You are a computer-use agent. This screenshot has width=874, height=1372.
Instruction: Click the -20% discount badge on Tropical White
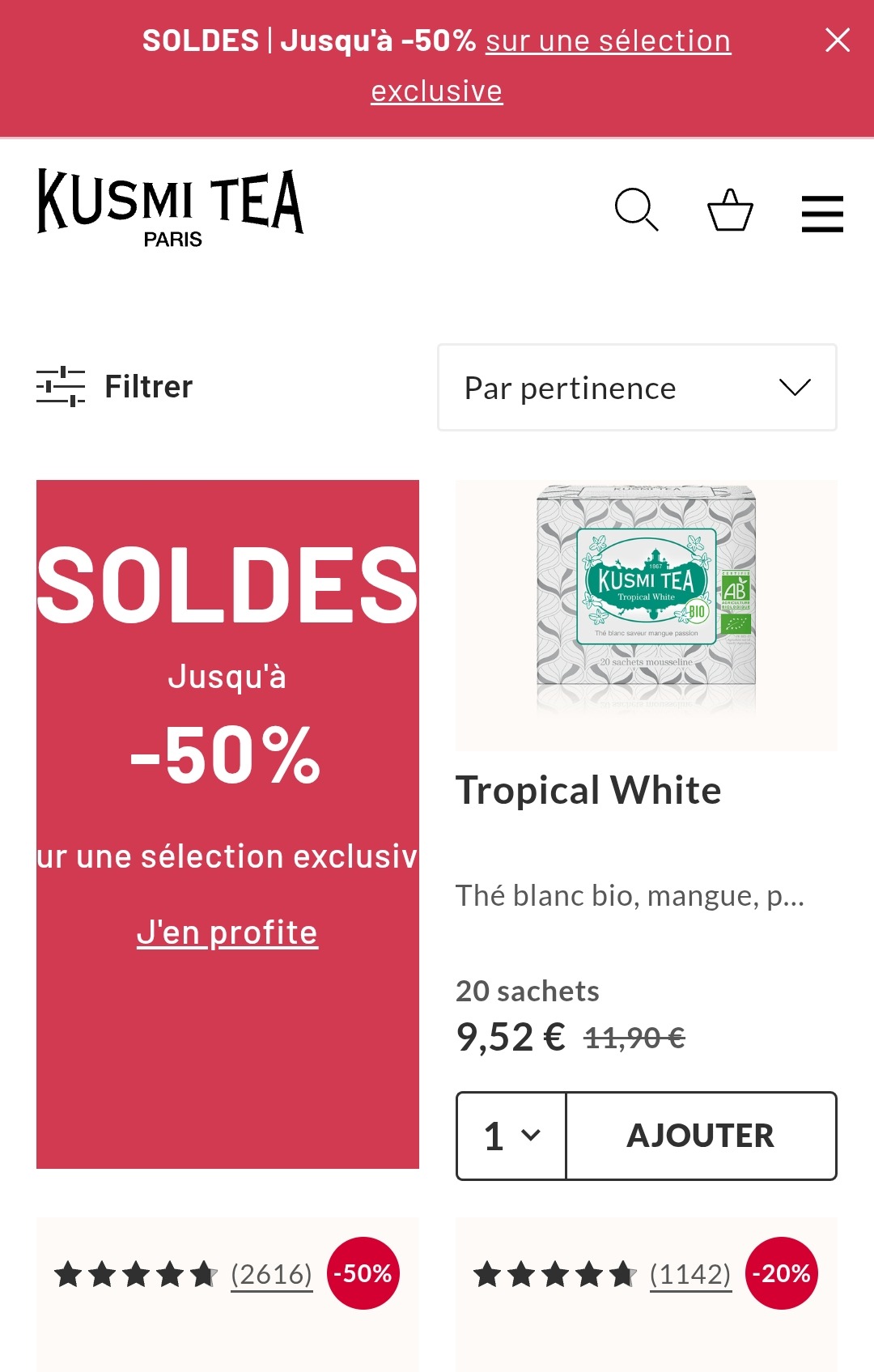(x=784, y=1272)
